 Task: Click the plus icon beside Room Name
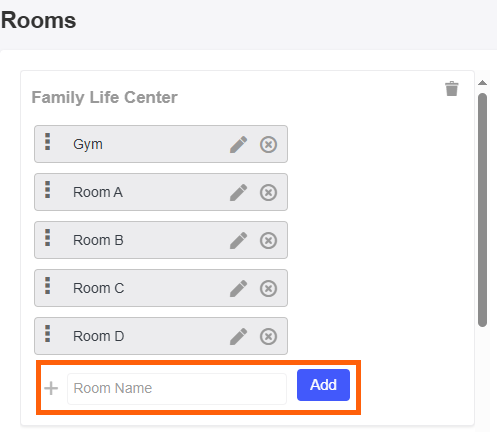coord(51,388)
